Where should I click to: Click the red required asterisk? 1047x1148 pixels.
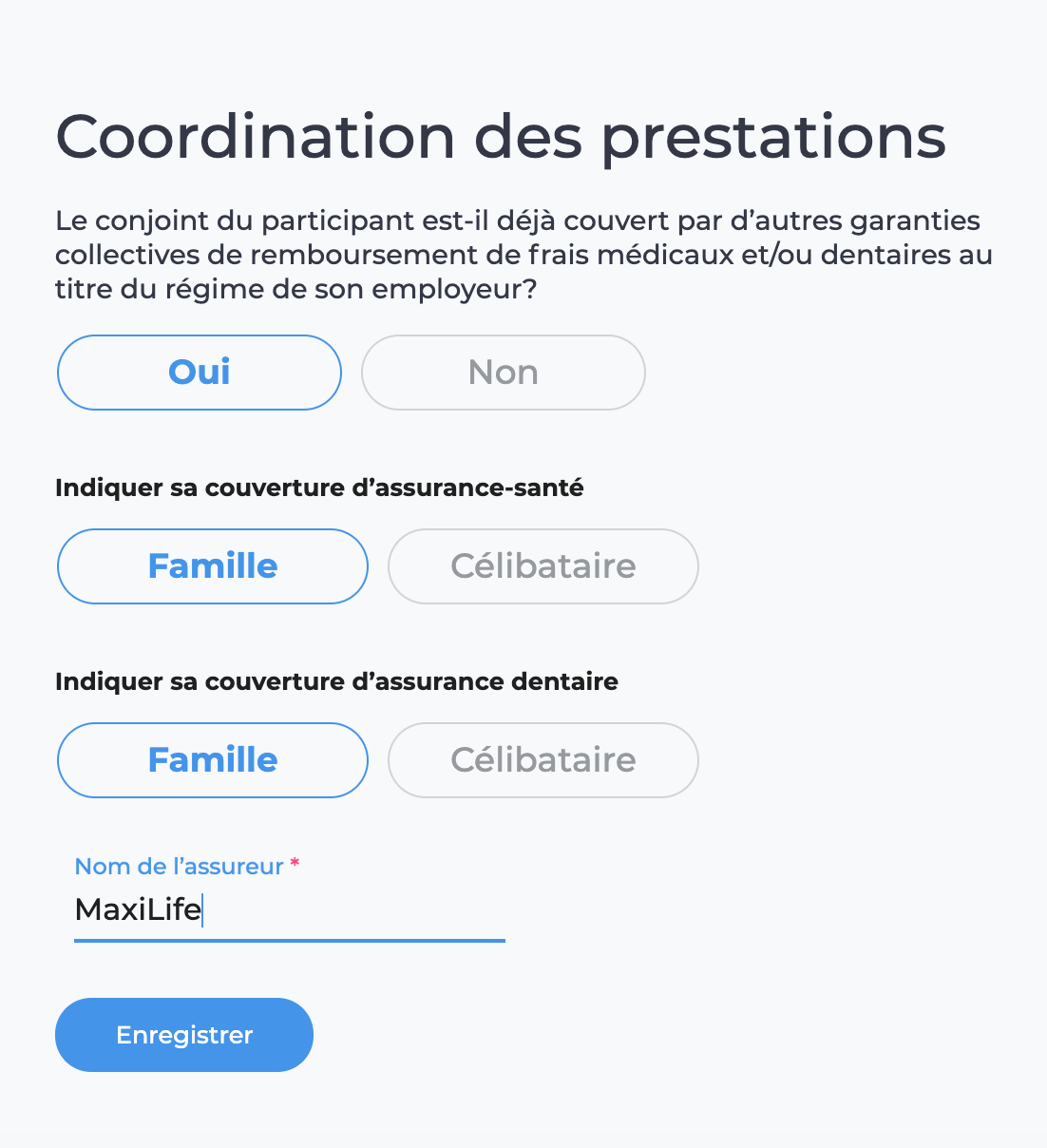click(295, 864)
